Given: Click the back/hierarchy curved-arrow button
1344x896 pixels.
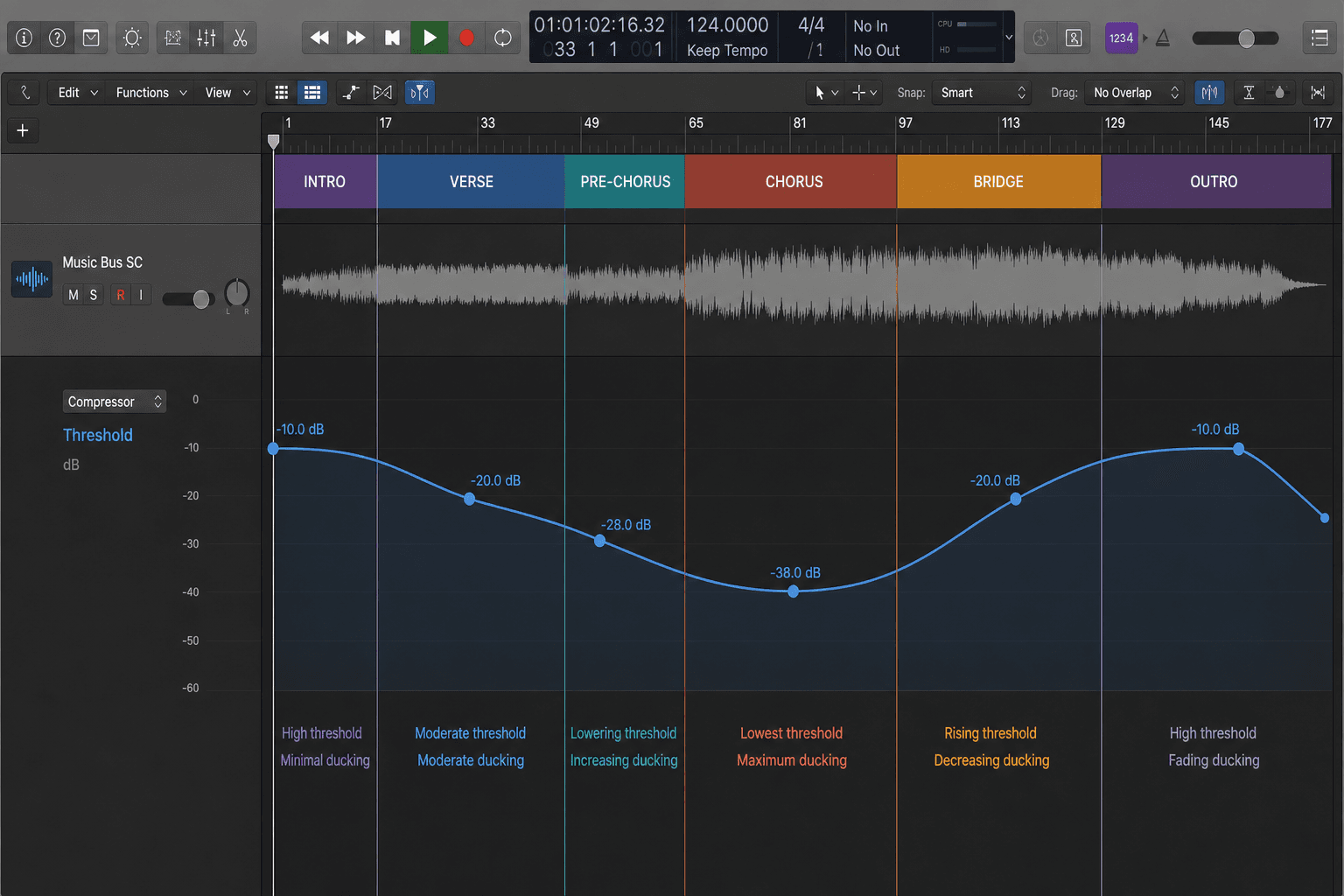Looking at the screenshot, I should pos(25,92).
